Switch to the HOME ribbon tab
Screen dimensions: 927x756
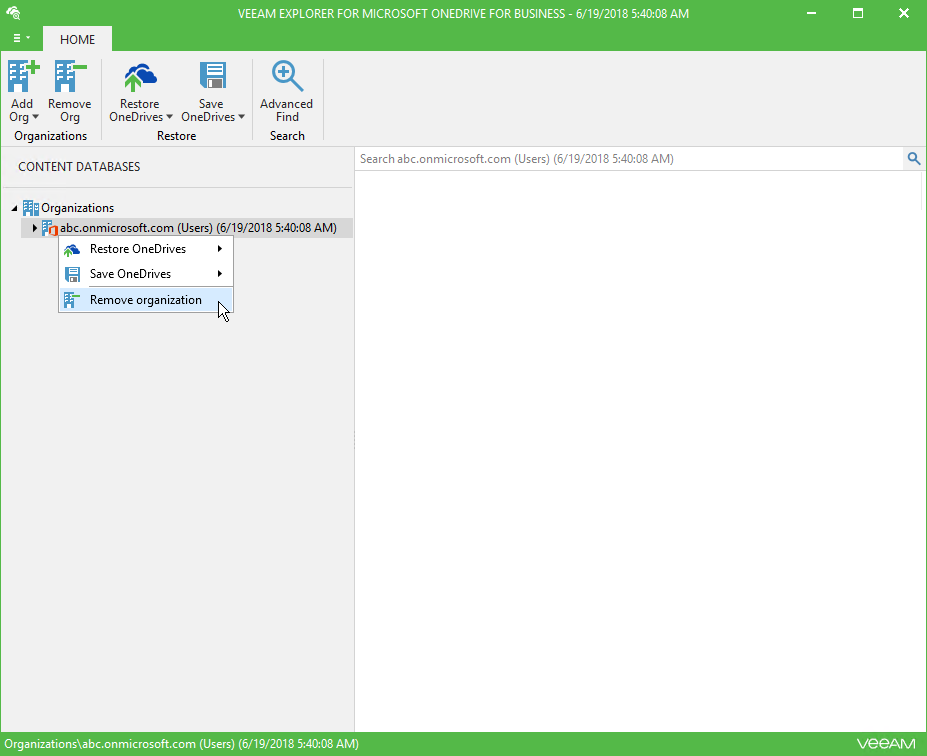tap(77, 40)
